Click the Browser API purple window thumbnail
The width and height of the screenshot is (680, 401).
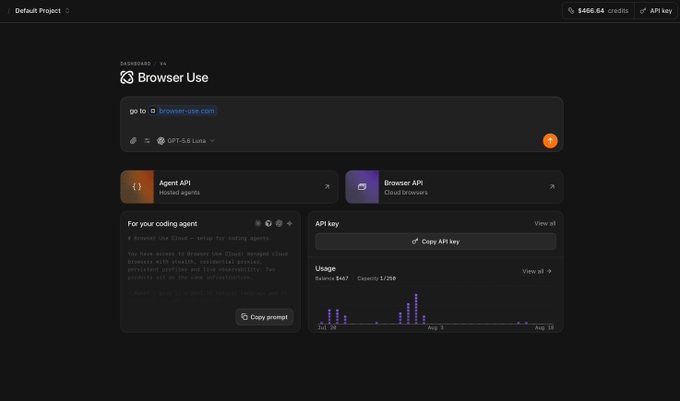tap(362, 187)
